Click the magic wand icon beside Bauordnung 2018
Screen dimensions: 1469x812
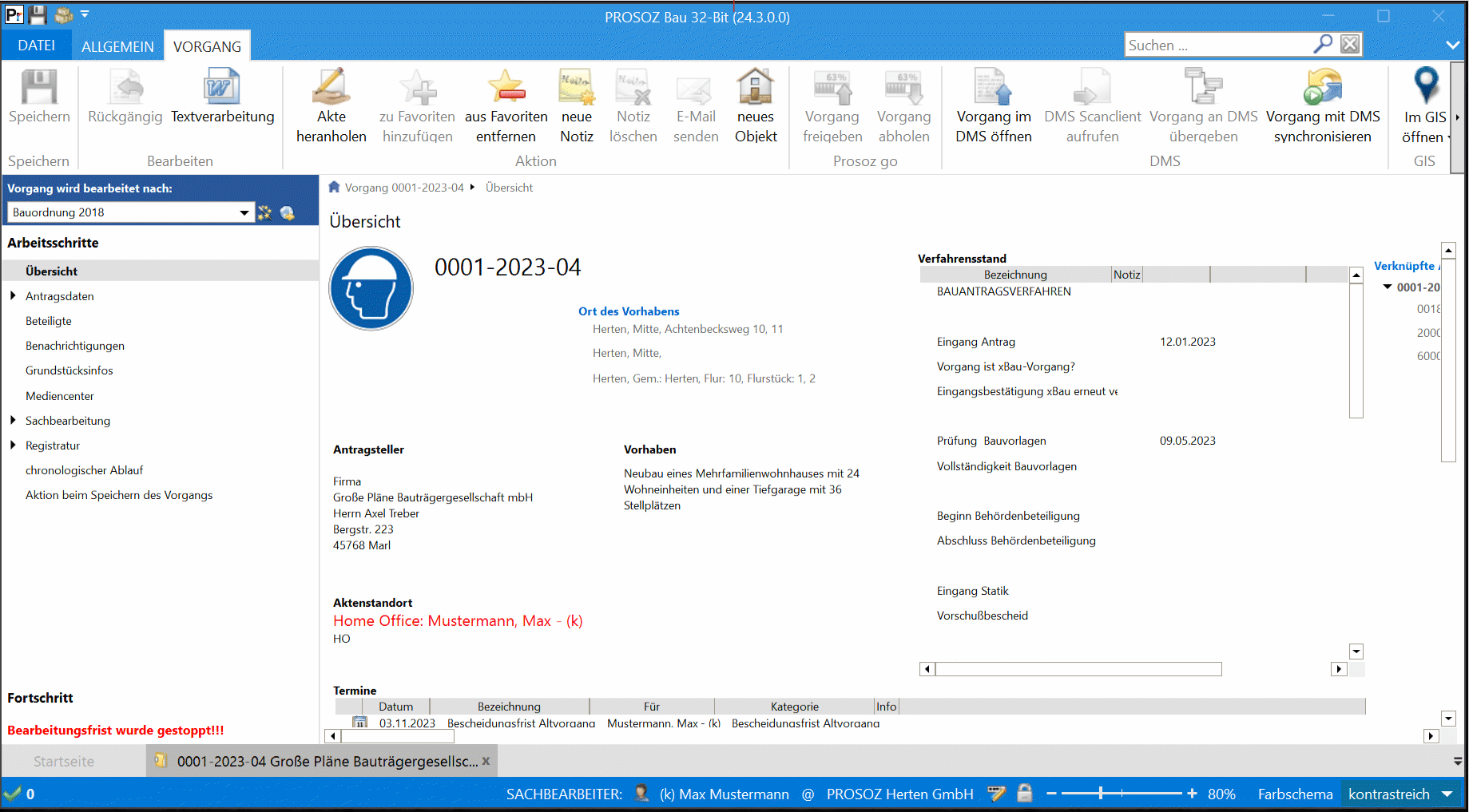[x=264, y=213]
